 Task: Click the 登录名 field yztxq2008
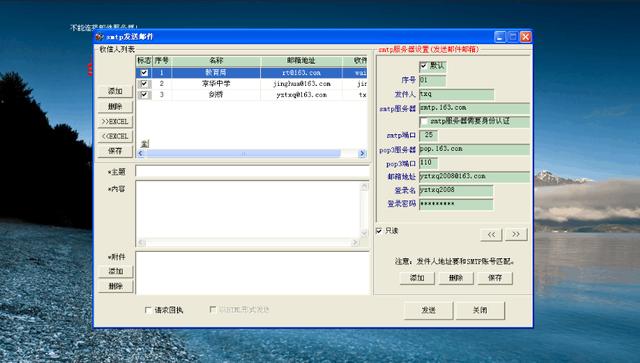(x=456, y=190)
